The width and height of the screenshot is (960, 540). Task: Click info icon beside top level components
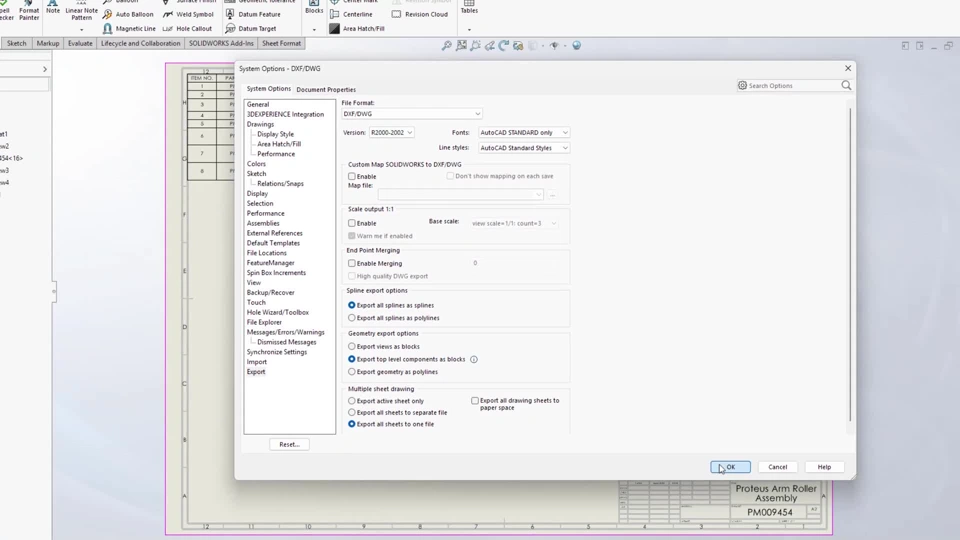pyautogui.click(x=474, y=359)
